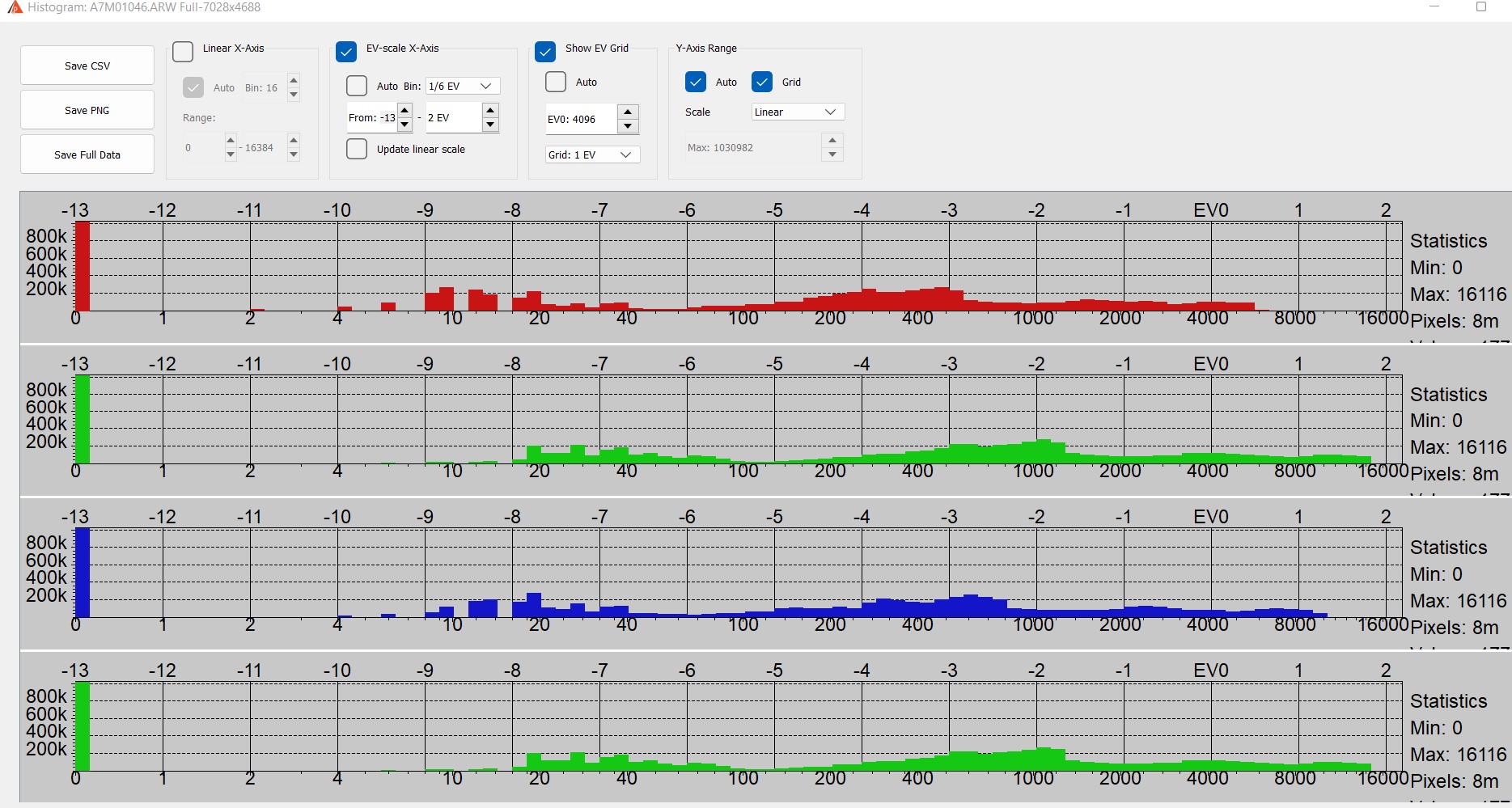Image resolution: width=1512 pixels, height=808 pixels.
Task: Click the 2 EV upper range field
Action: click(x=451, y=118)
